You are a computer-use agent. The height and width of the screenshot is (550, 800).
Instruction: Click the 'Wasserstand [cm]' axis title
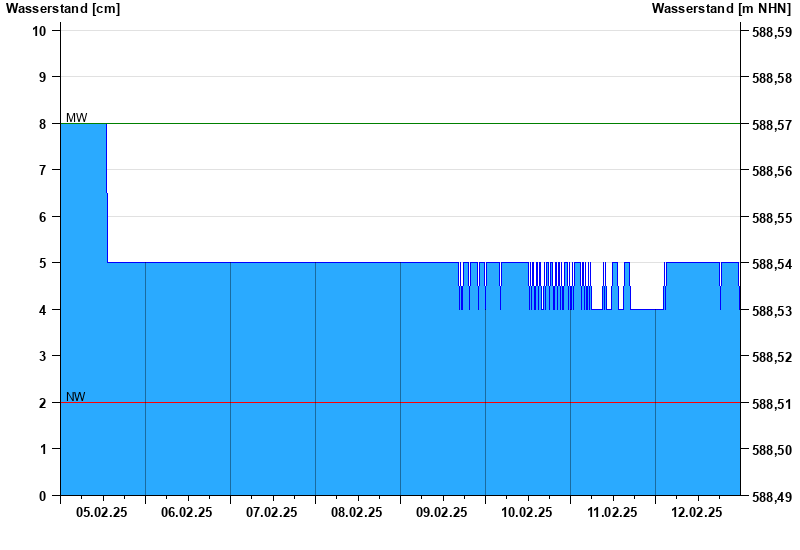[x=63, y=9]
